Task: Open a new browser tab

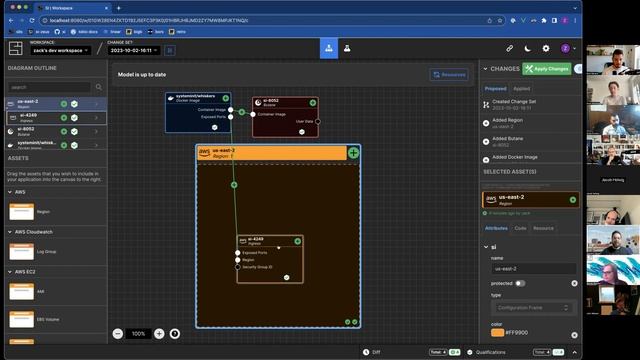Action: point(119,8)
